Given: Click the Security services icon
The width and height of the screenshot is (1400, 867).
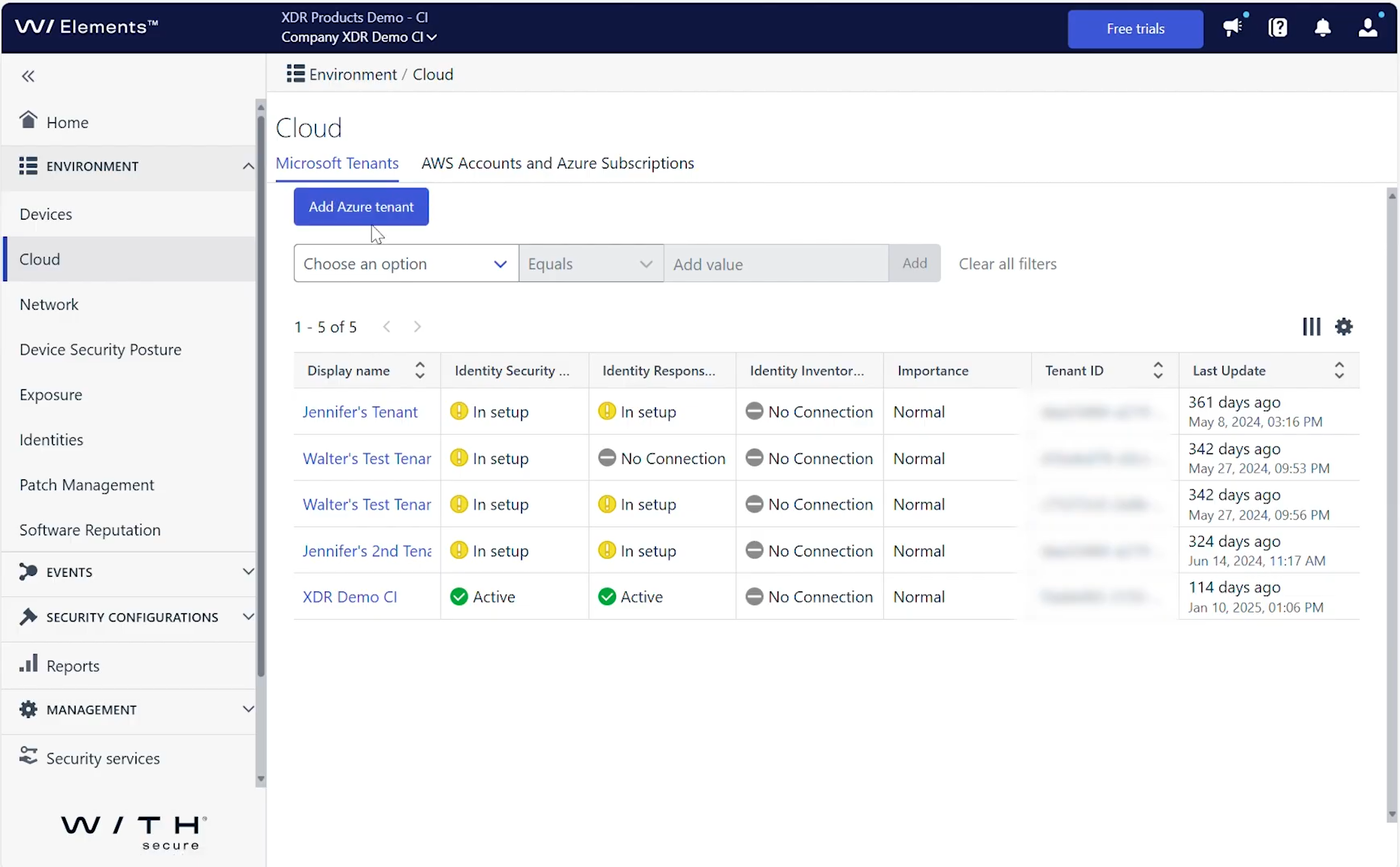Looking at the screenshot, I should [x=28, y=757].
